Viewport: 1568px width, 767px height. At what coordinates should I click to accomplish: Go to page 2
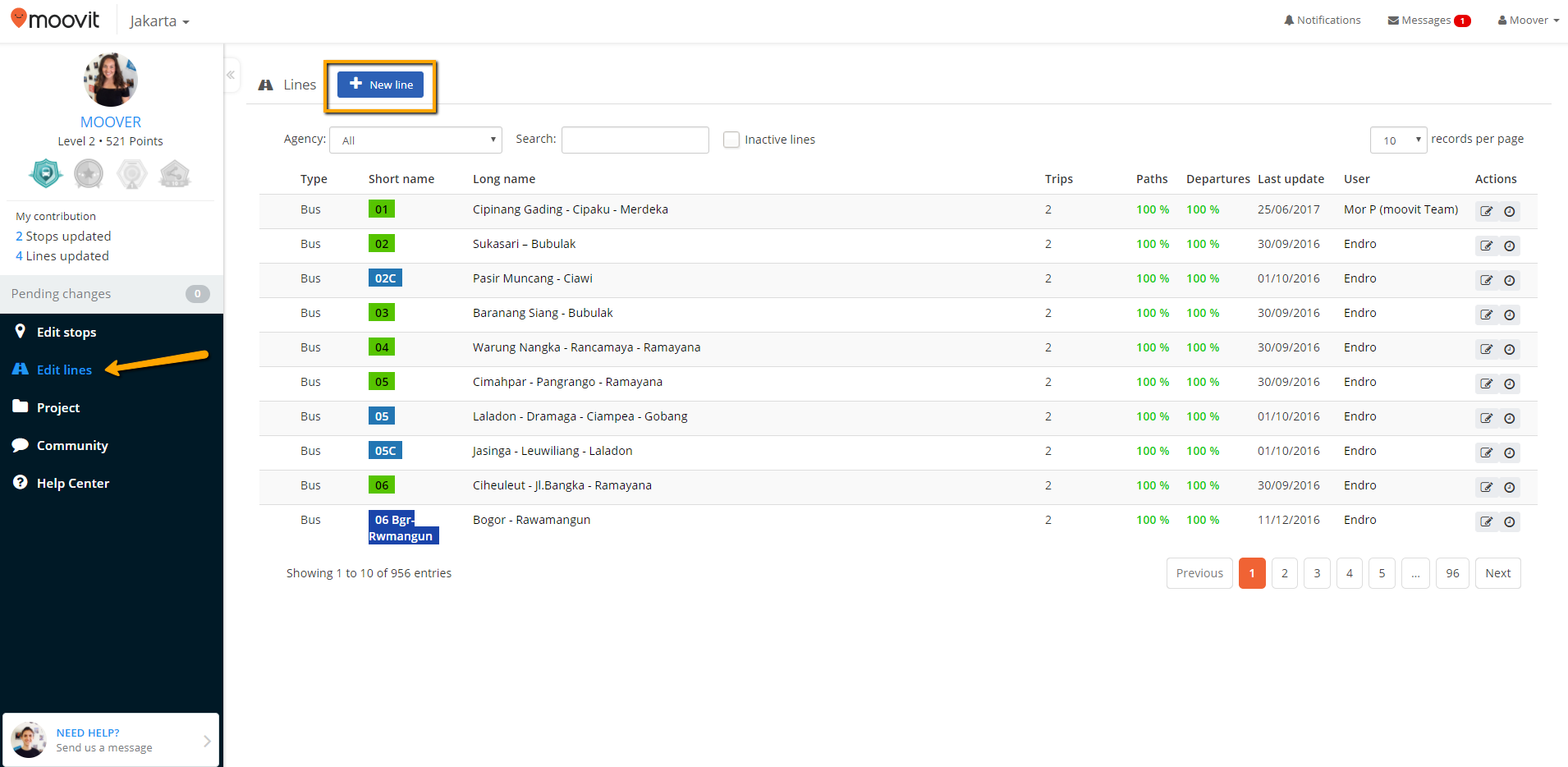click(1285, 573)
